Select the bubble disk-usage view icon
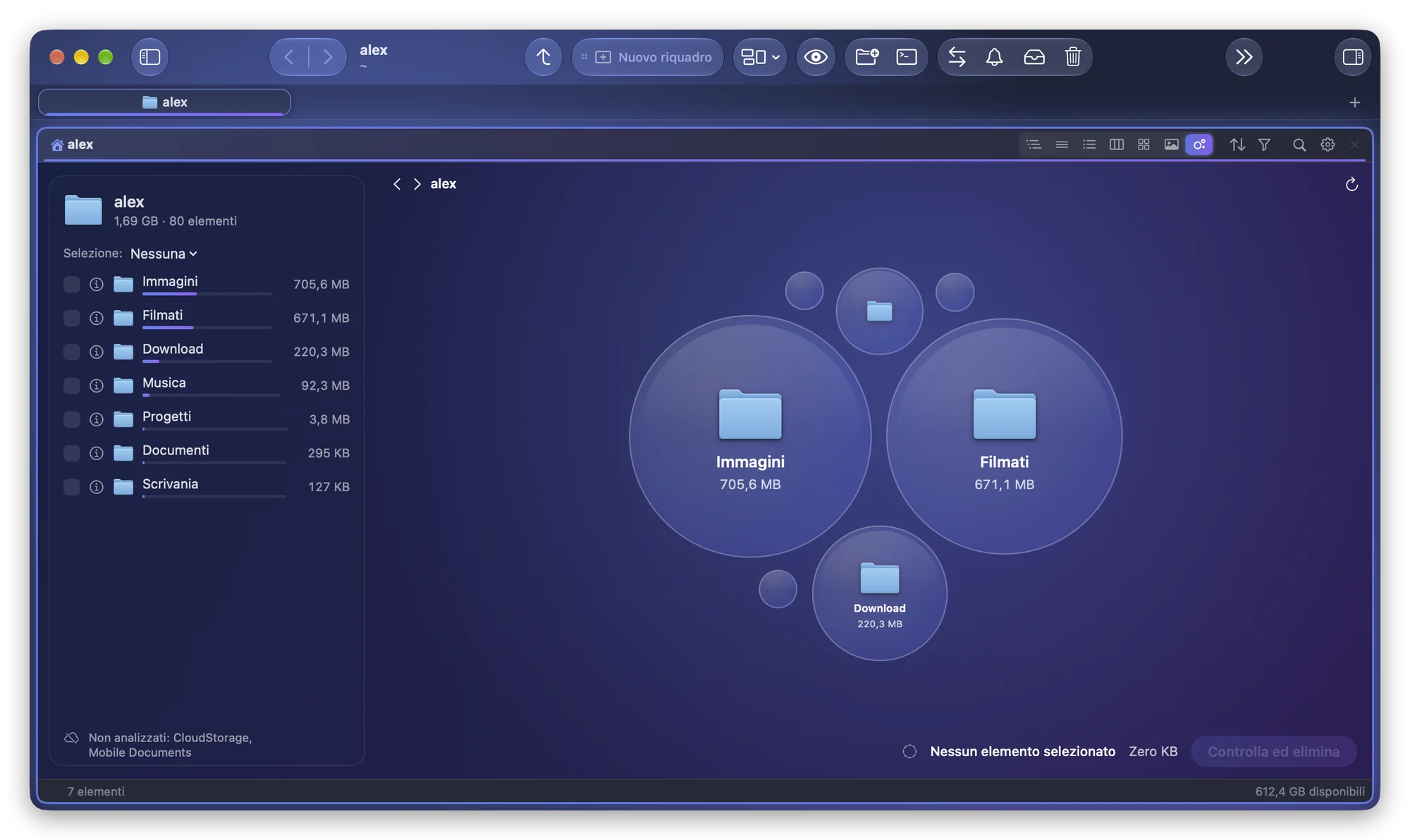Viewport: 1410px width, 840px height. [1198, 144]
